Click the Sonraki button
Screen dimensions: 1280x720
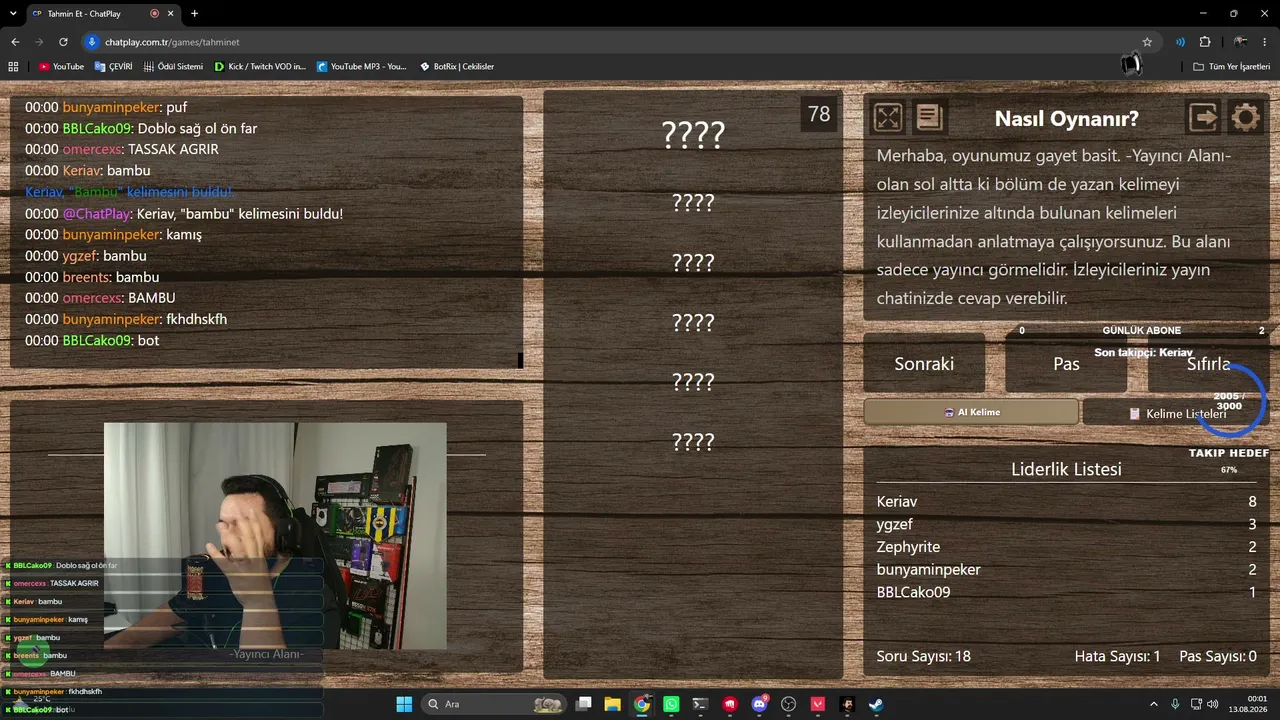[x=924, y=364]
